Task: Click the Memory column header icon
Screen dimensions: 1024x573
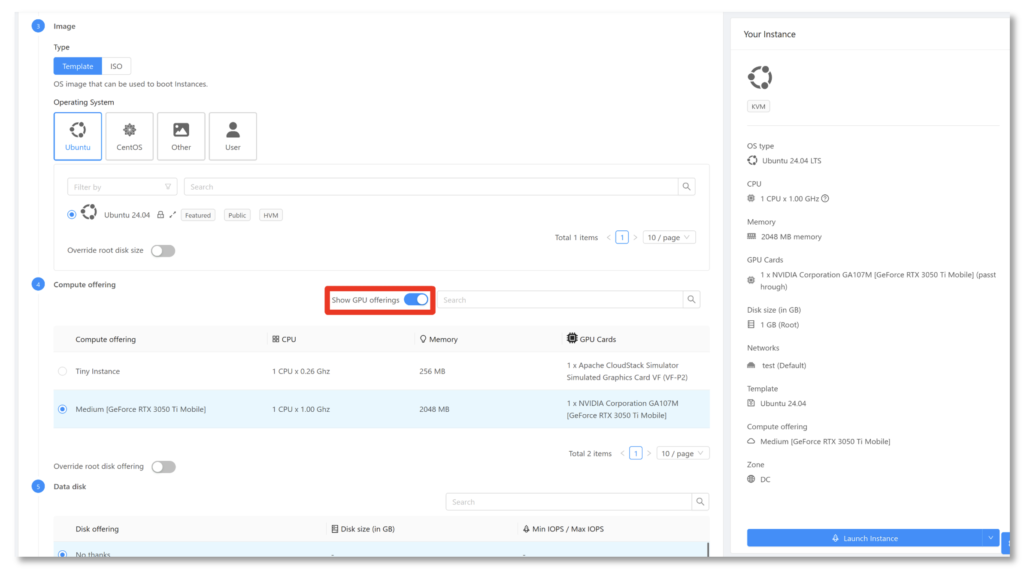Action: [423, 339]
